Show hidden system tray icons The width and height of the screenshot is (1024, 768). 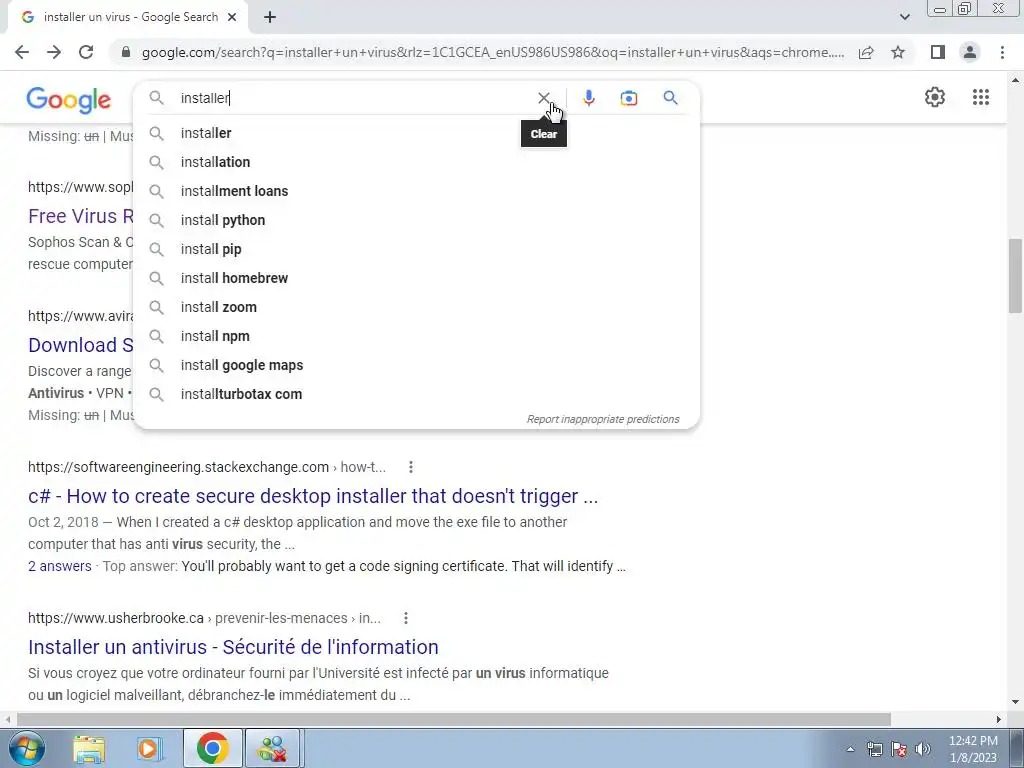coord(850,749)
